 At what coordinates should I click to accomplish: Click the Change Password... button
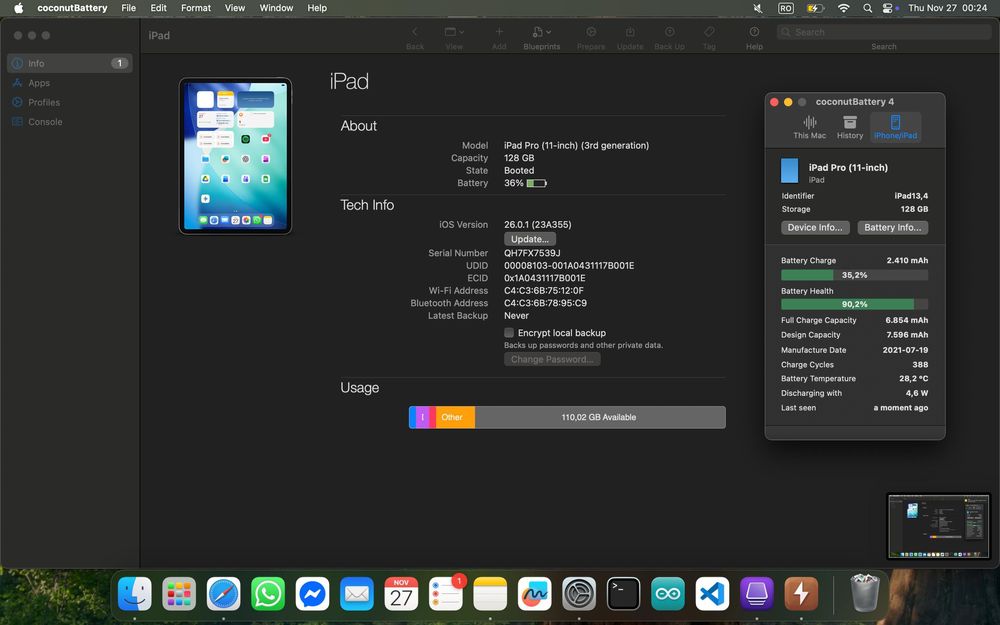tap(552, 359)
